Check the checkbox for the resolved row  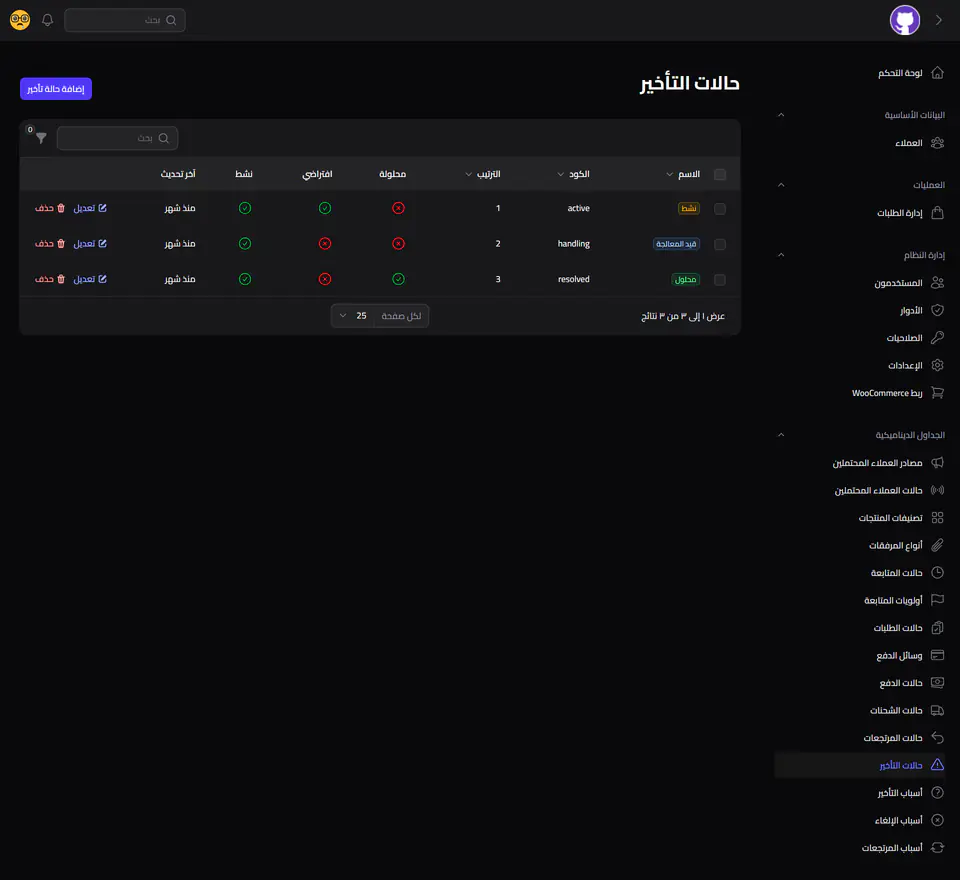720,280
